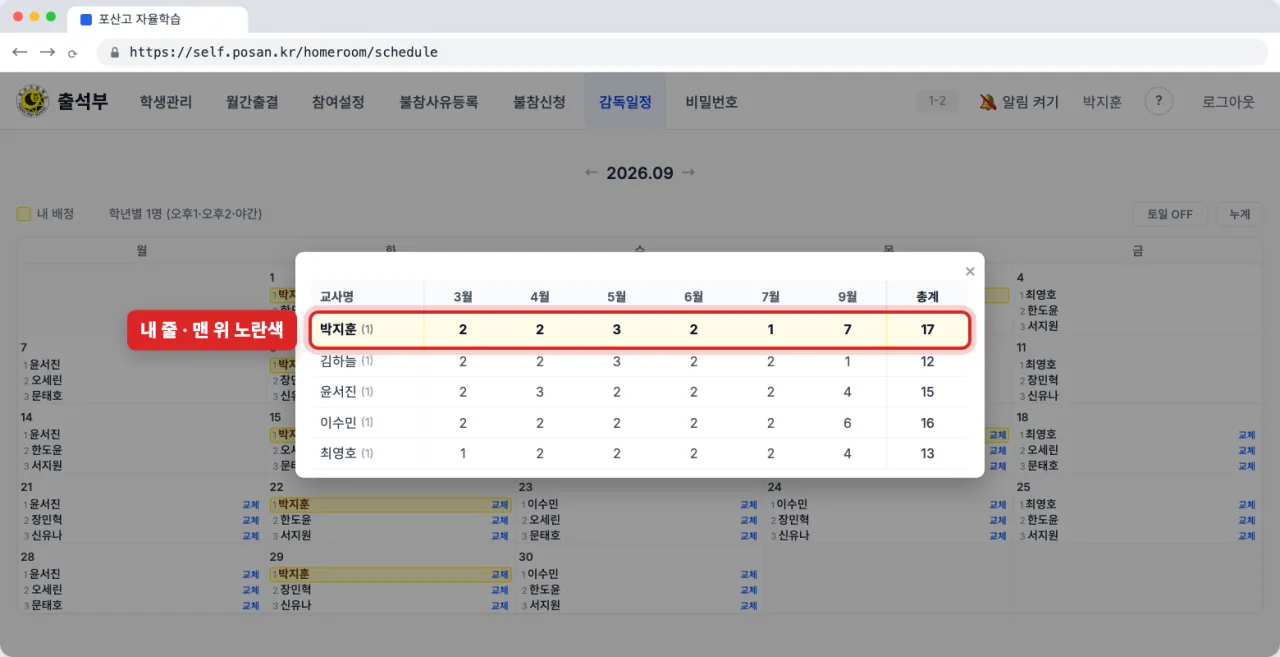The image size is (1280, 657).
Task: Go to previous month with left arrow
Action: 592,173
